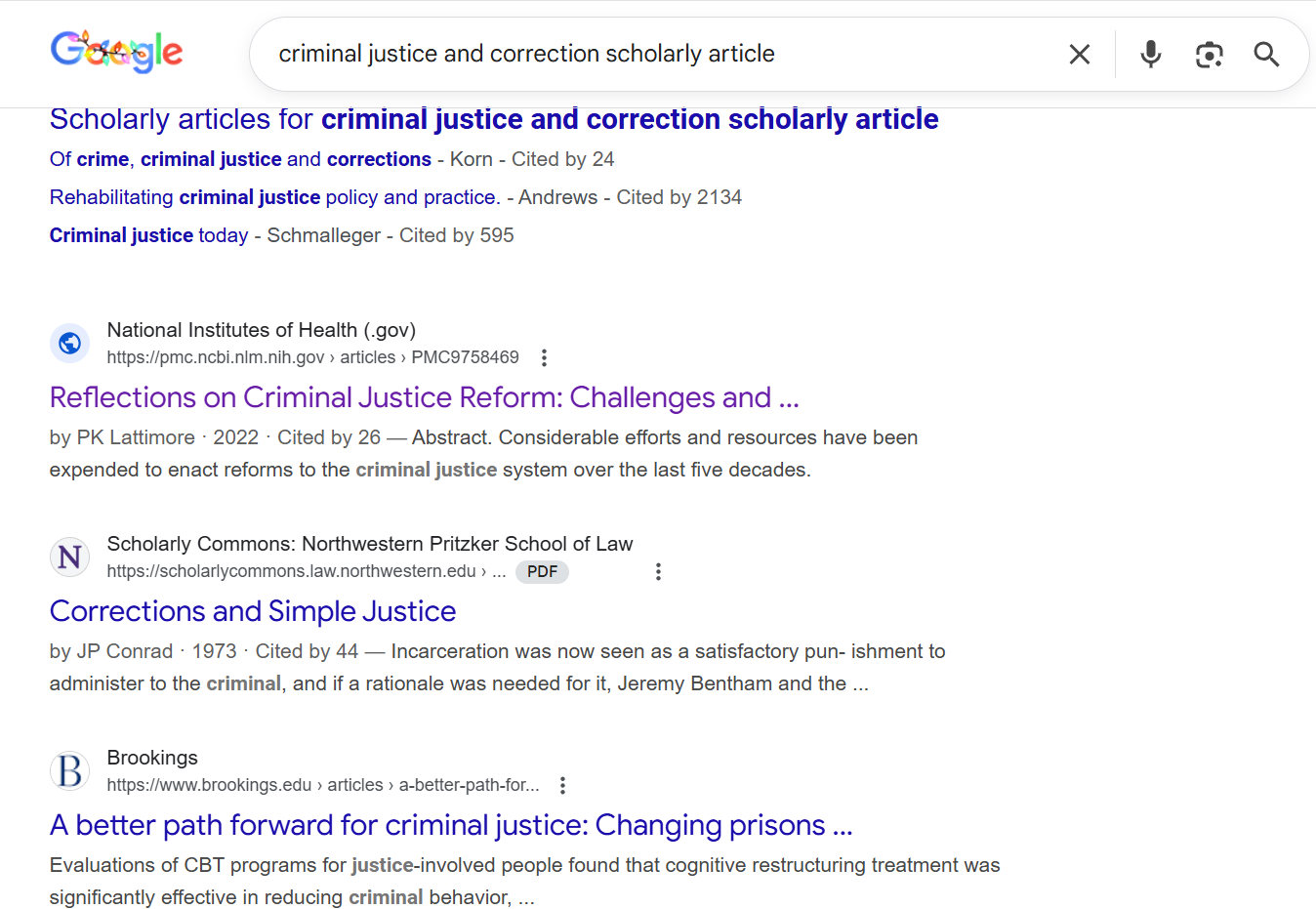Image resolution: width=1316 pixels, height=909 pixels.
Task: Click the Northwestern Scholarly Commons favicon
Action: pos(69,558)
